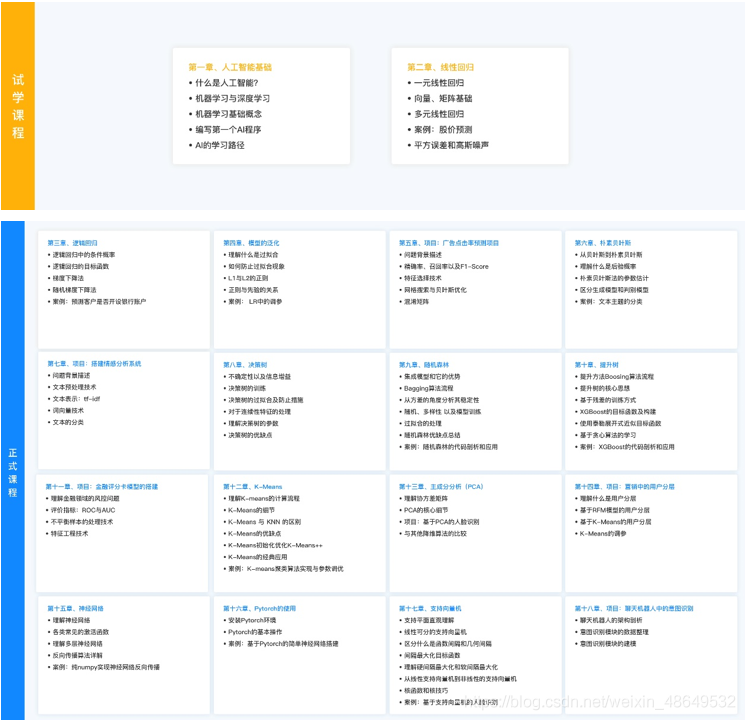745x720 pixels.
Task: Click '案例：随机森林的代码剖析和应用'
Action: coord(451,447)
